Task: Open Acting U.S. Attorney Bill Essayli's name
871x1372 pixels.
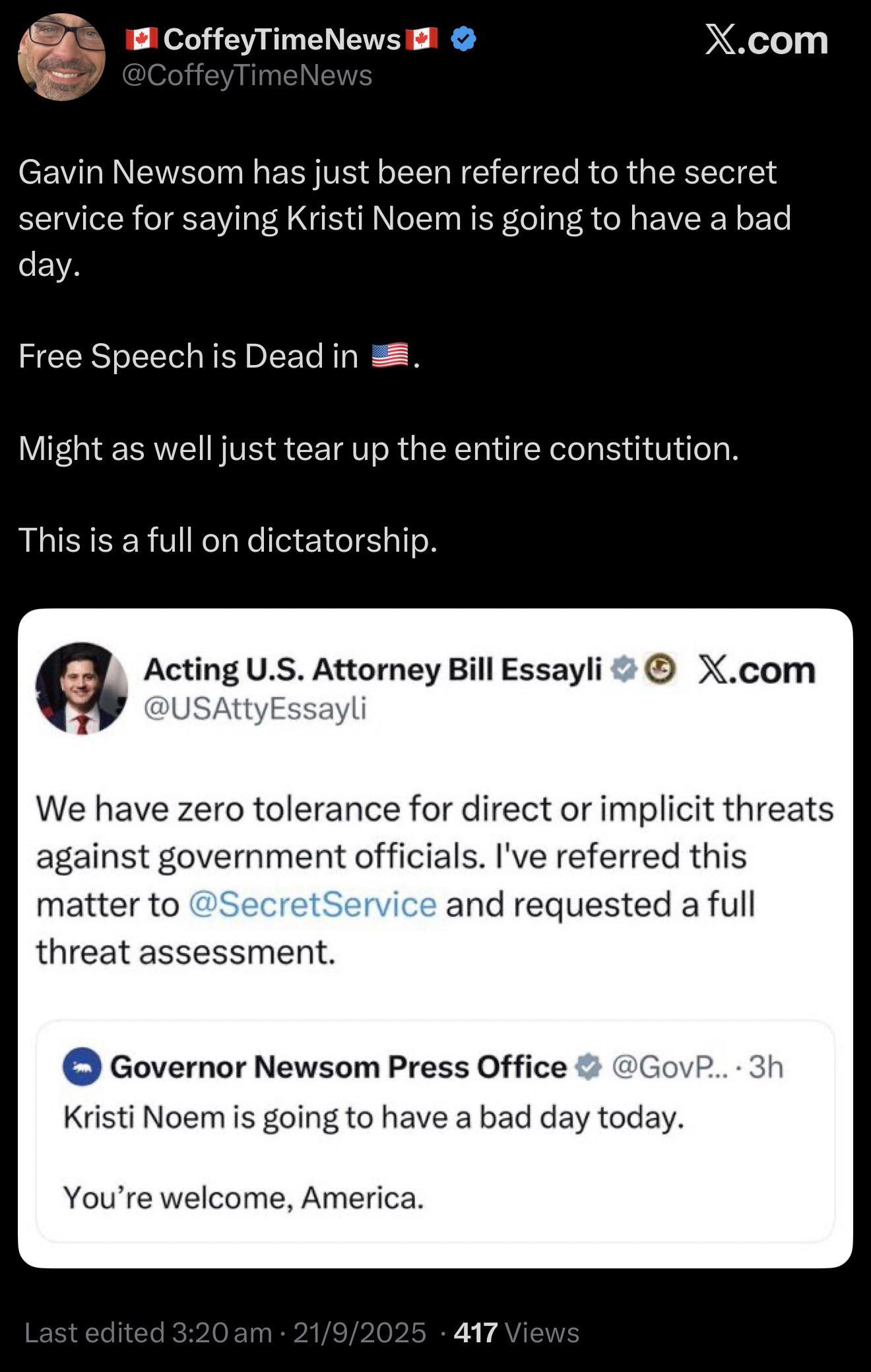Action: click(x=372, y=669)
